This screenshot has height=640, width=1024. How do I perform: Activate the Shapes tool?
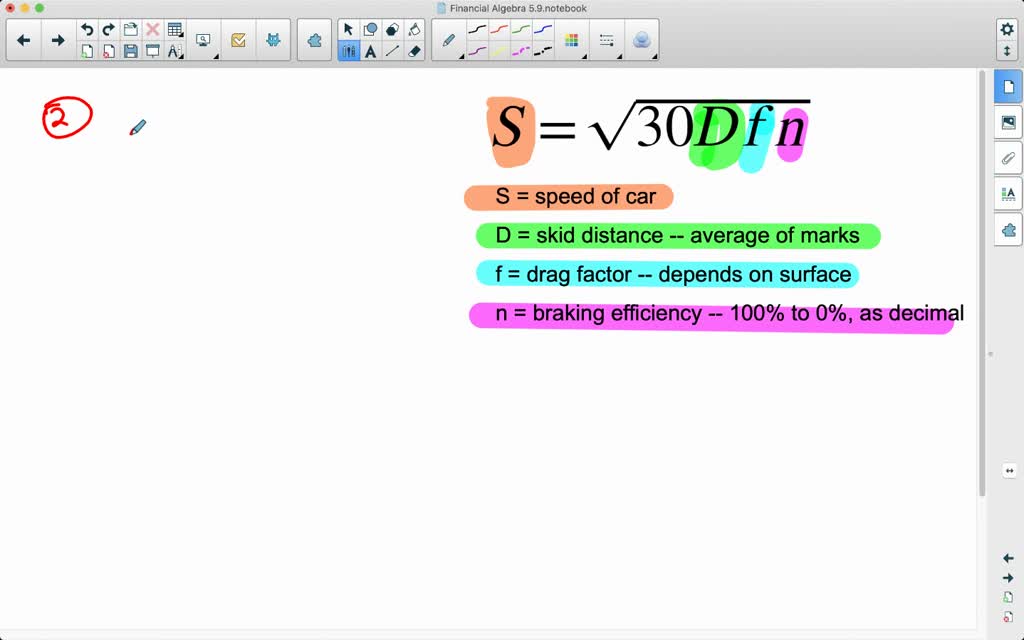tap(371, 30)
